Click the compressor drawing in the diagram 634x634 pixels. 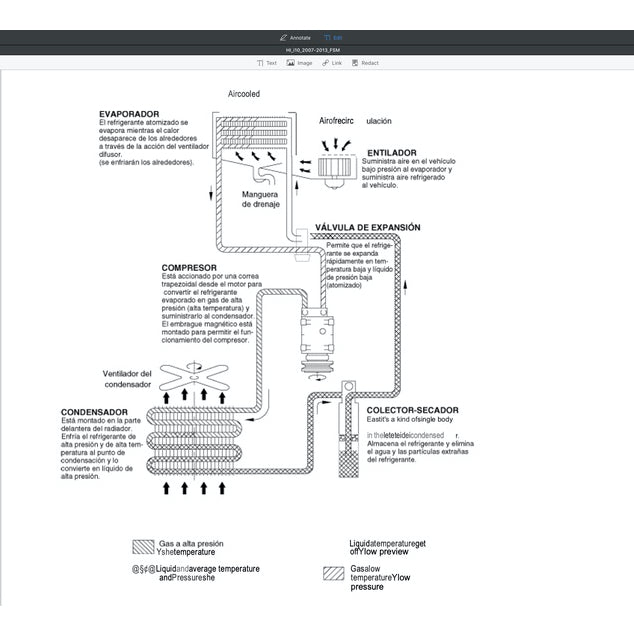(x=321, y=336)
